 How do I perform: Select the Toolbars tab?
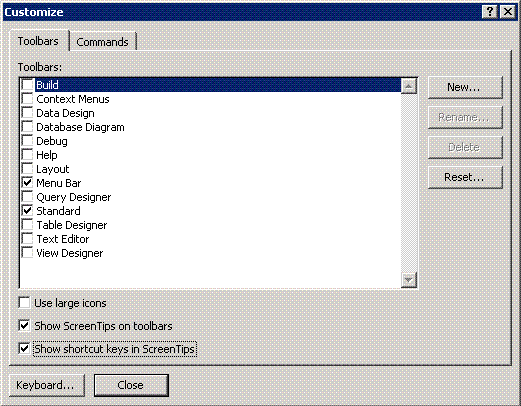38,41
